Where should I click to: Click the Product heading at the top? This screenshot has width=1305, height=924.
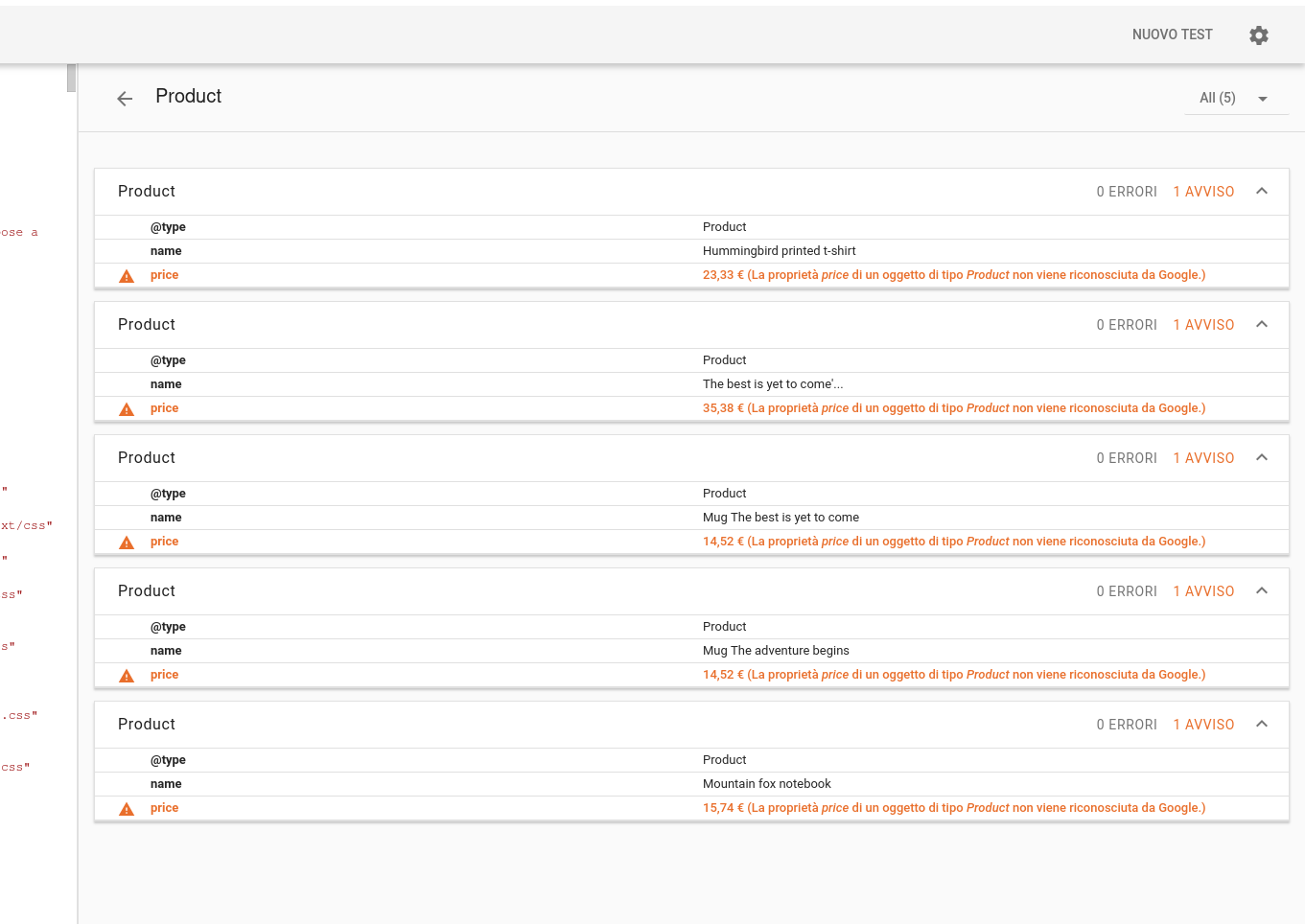click(x=188, y=96)
